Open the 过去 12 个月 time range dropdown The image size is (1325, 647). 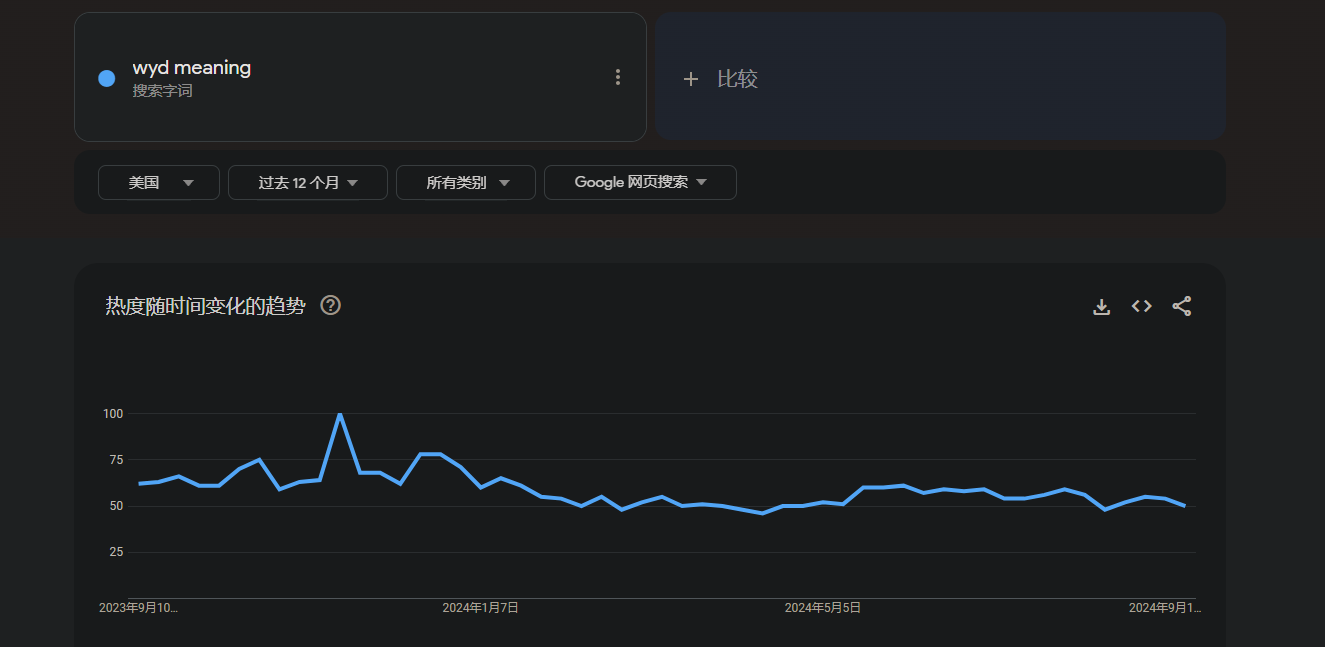coord(308,183)
